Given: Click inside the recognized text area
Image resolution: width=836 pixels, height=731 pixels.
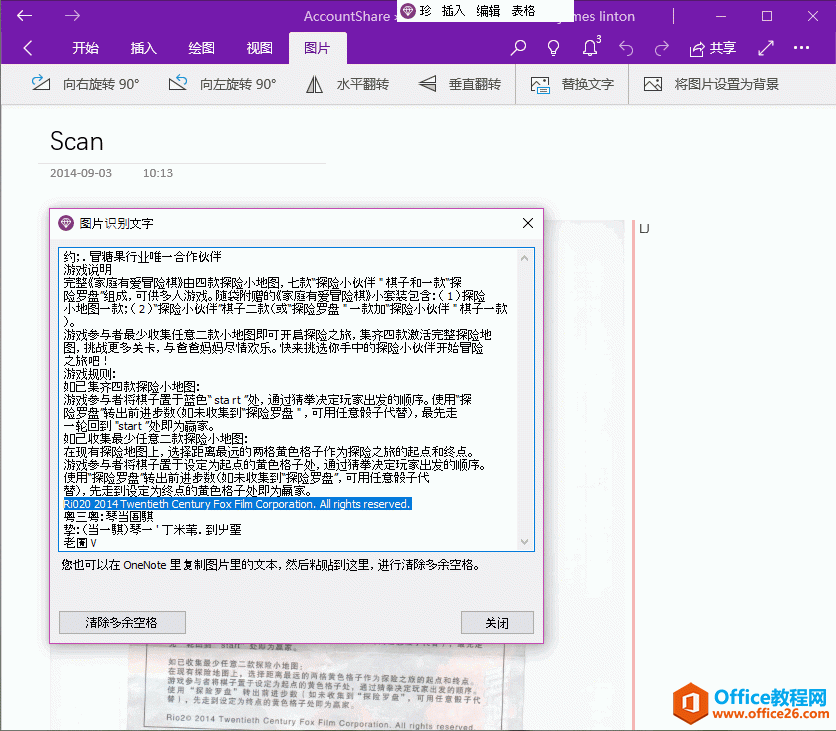Looking at the screenshot, I should coord(290,400).
